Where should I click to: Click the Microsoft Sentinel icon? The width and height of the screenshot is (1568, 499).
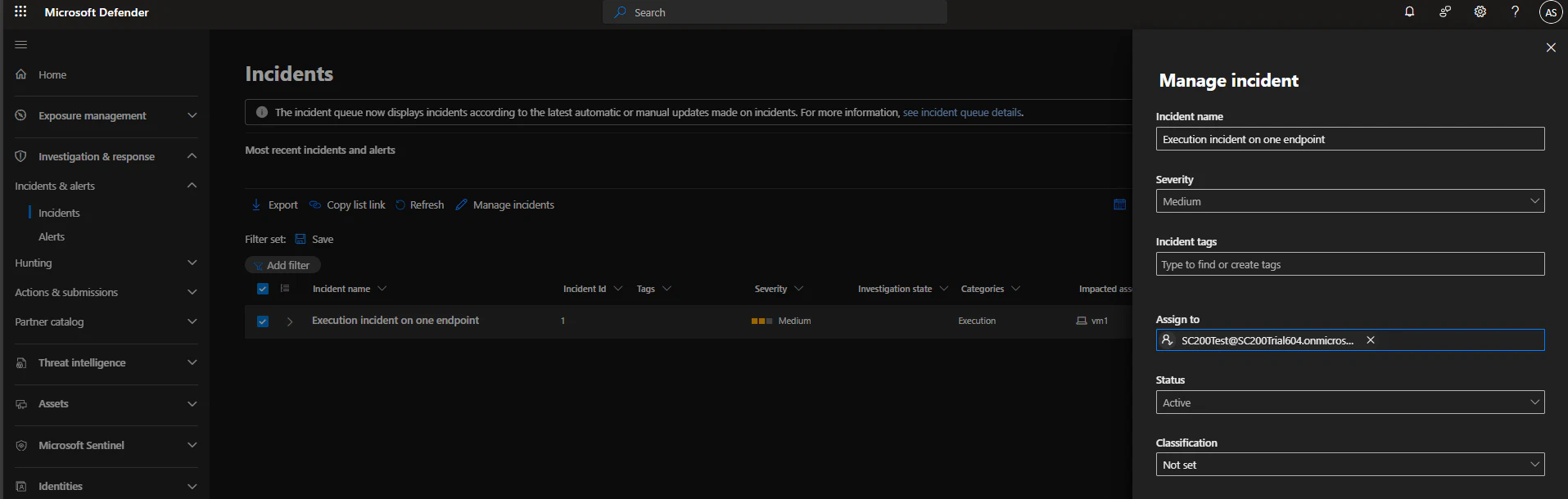[x=21, y=445]
